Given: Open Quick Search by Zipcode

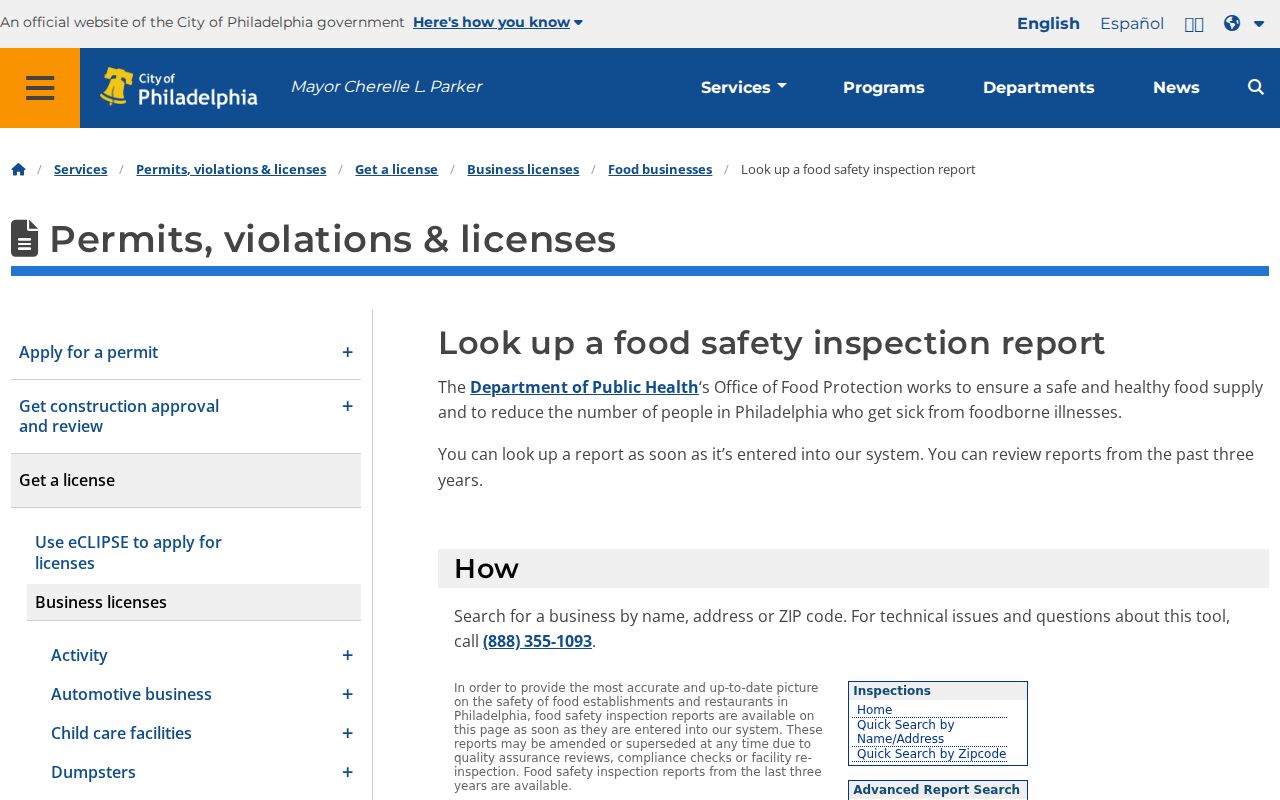Looking at the screenshot, I should (931, 754).
